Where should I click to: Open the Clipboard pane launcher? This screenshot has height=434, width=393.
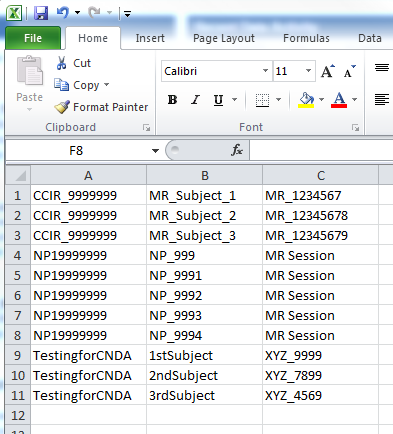pyautogui.click(x=146, y=127)
